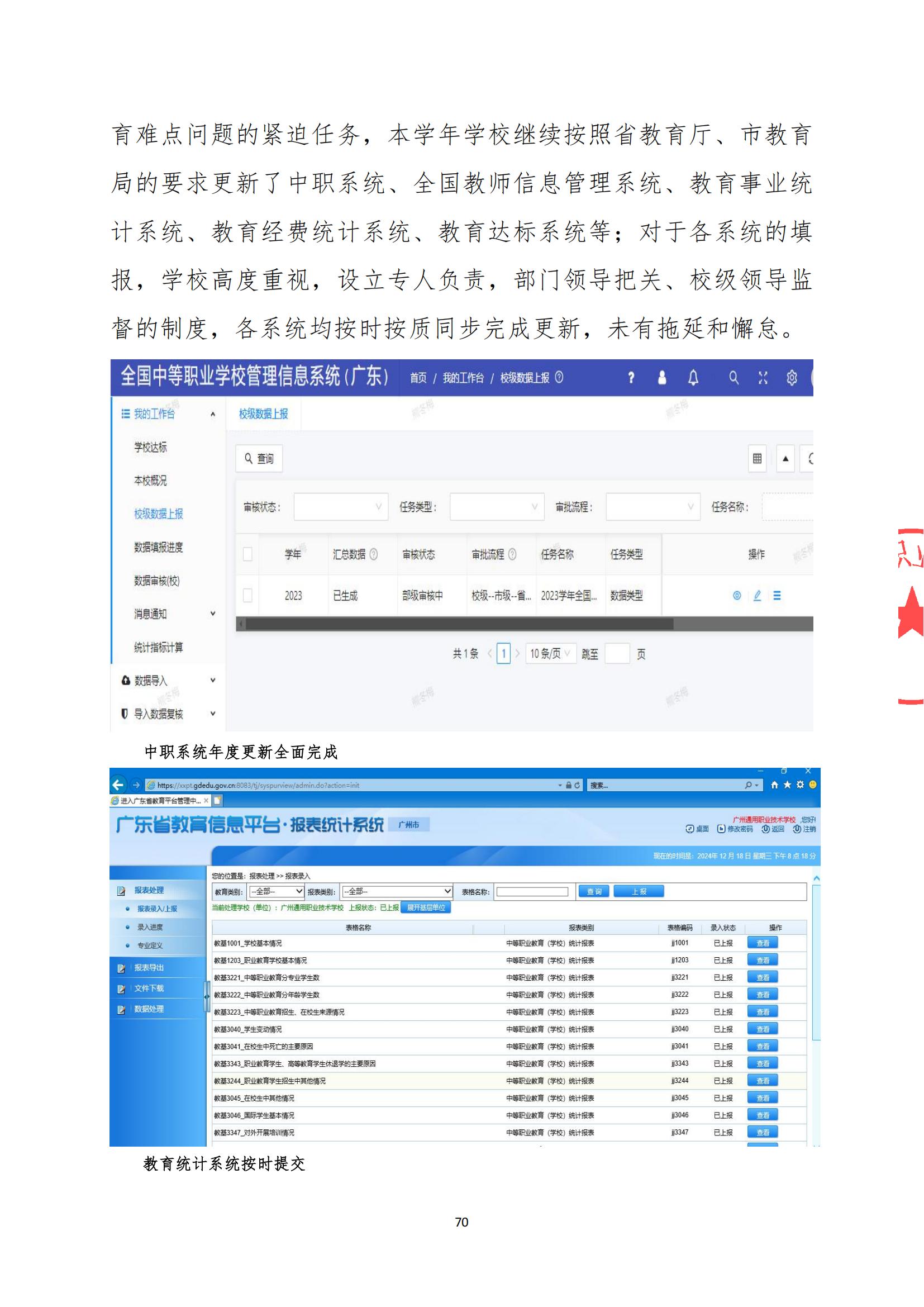Viewport: 924px width, 1307px height.
Task: Click the help question mark icon in header
Action: (x=630, y=377)
